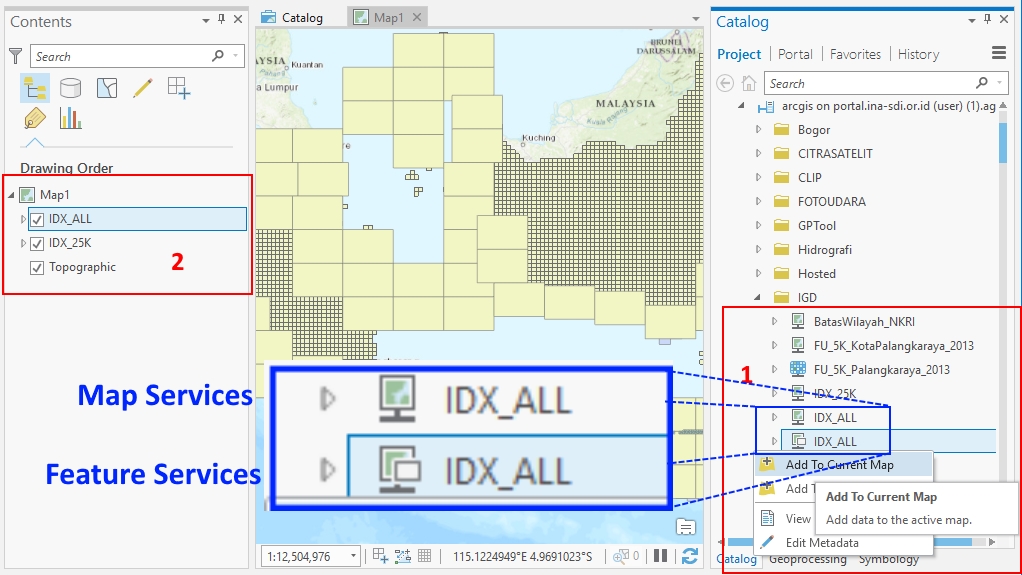
Task: Collapse the IGD folder
Action: pos(757,297)
